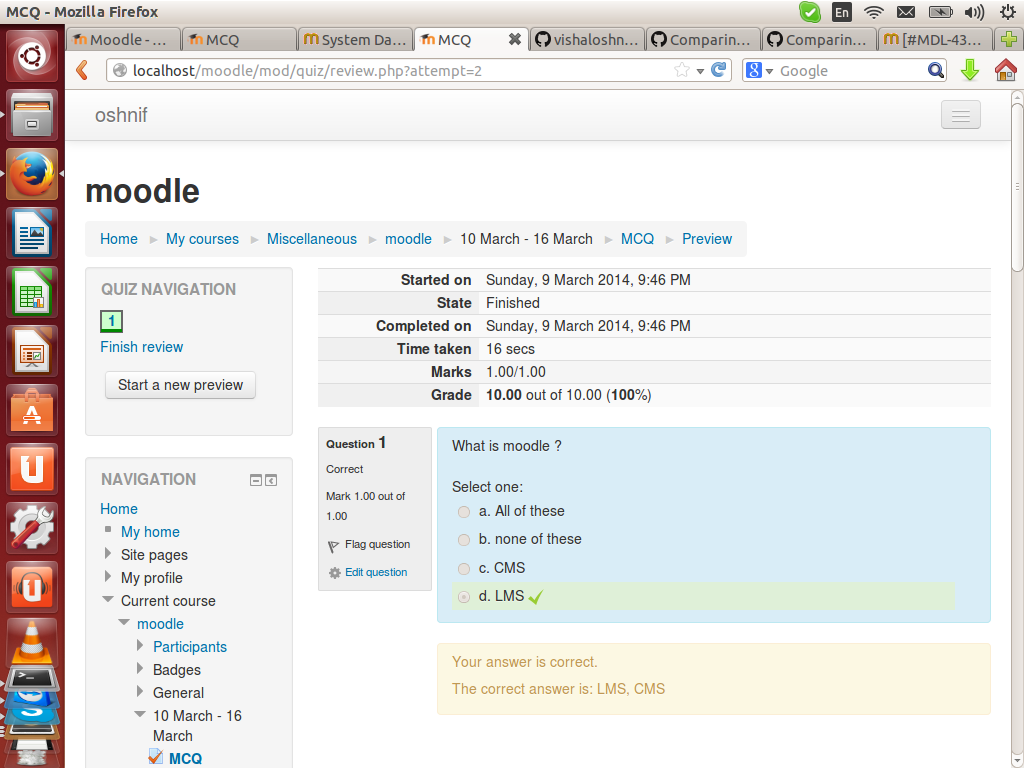Expand My profile tree node

(107, 577)
